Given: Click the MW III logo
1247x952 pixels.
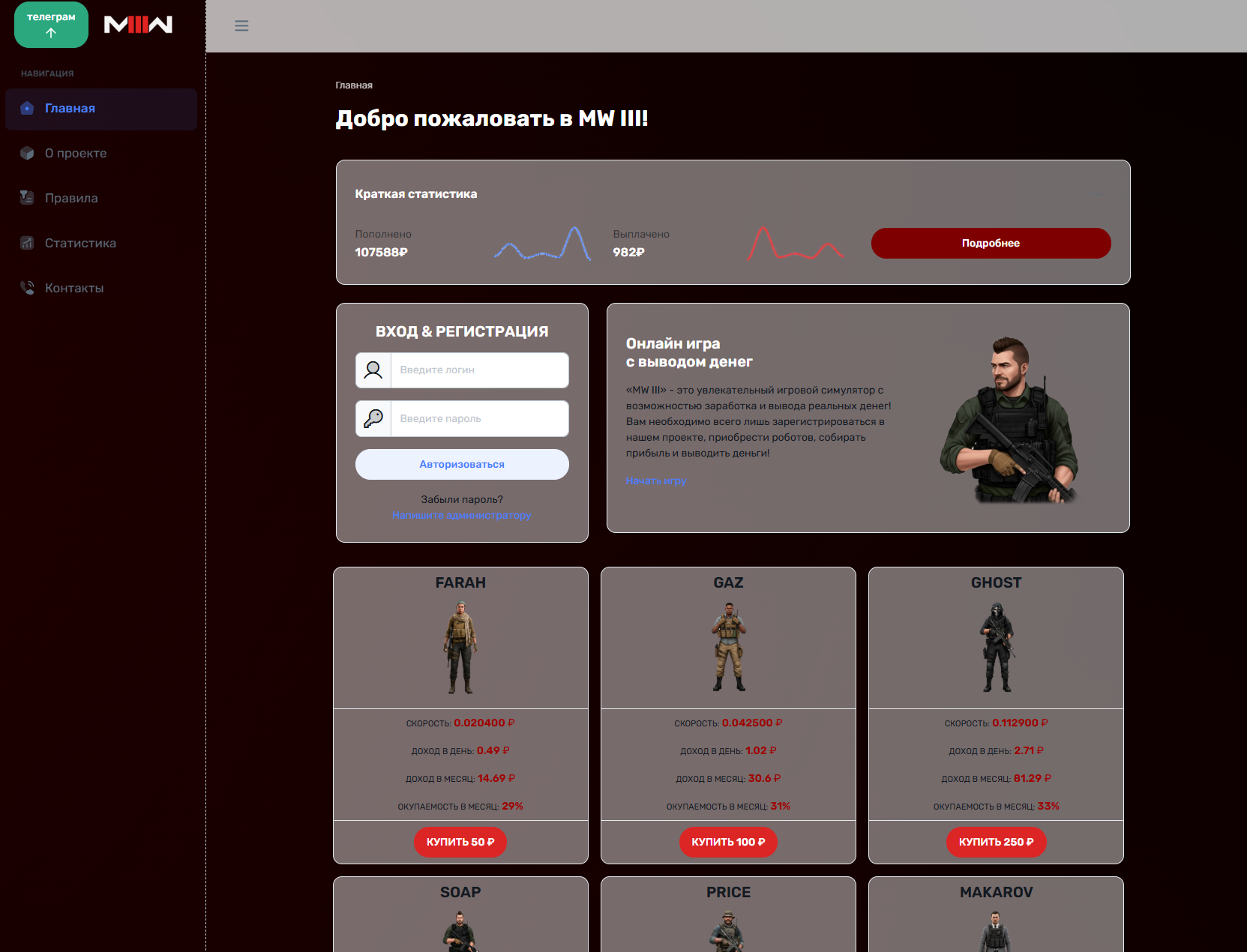Looking at the screenshot, I should 138,25.
